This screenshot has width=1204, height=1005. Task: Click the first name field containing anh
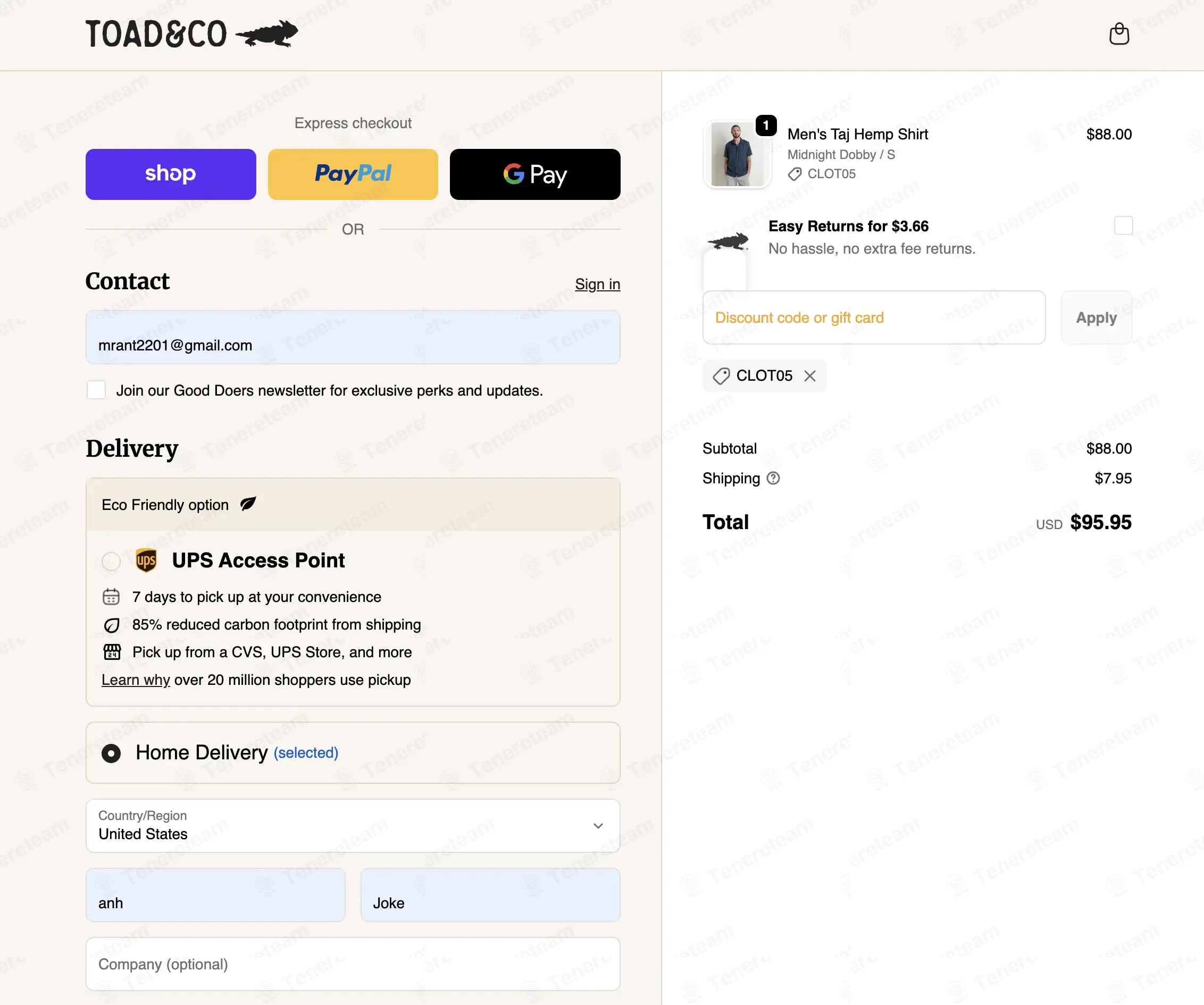(215, 895)
